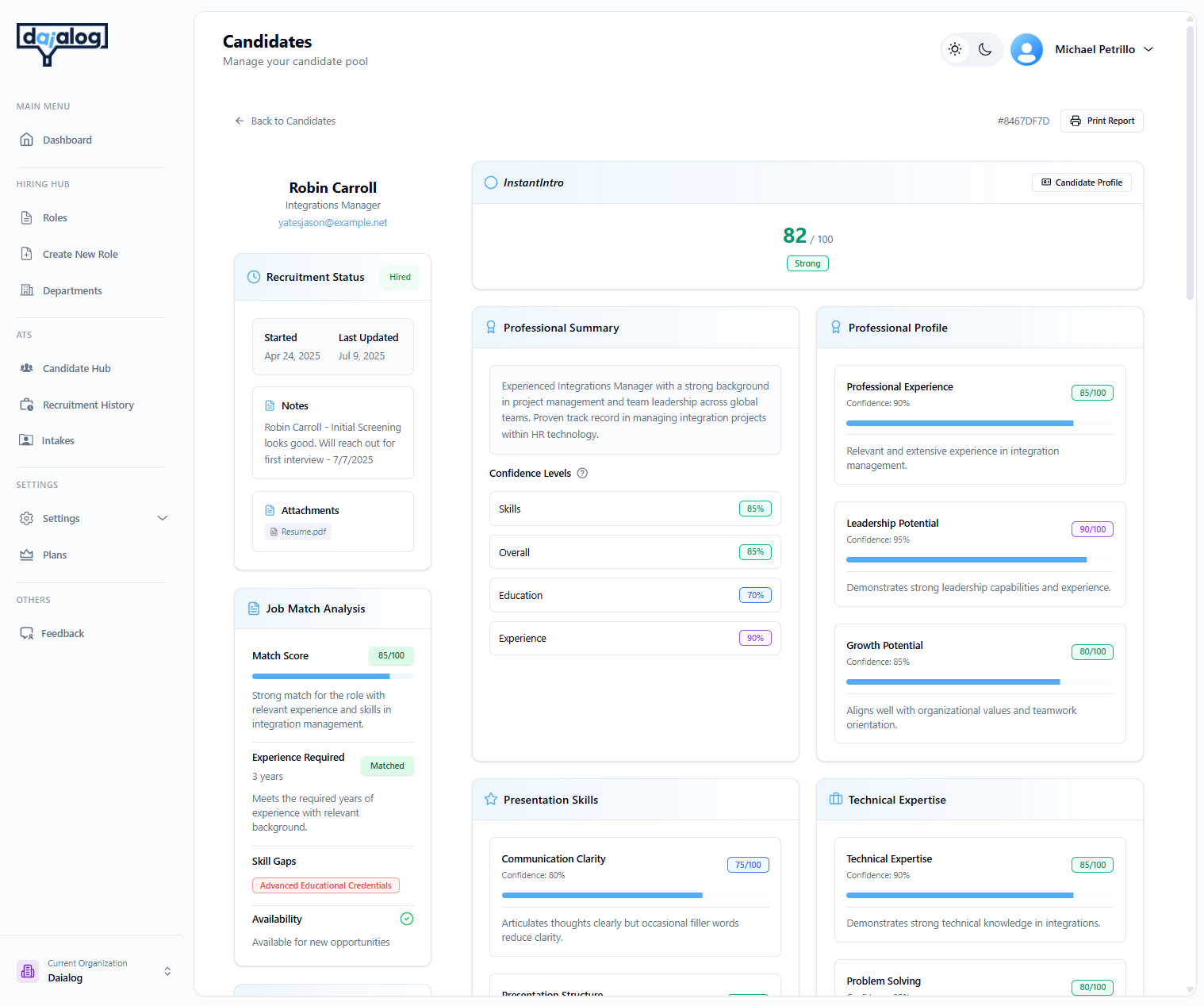Click the Departments building icon

tap(27, 290)
